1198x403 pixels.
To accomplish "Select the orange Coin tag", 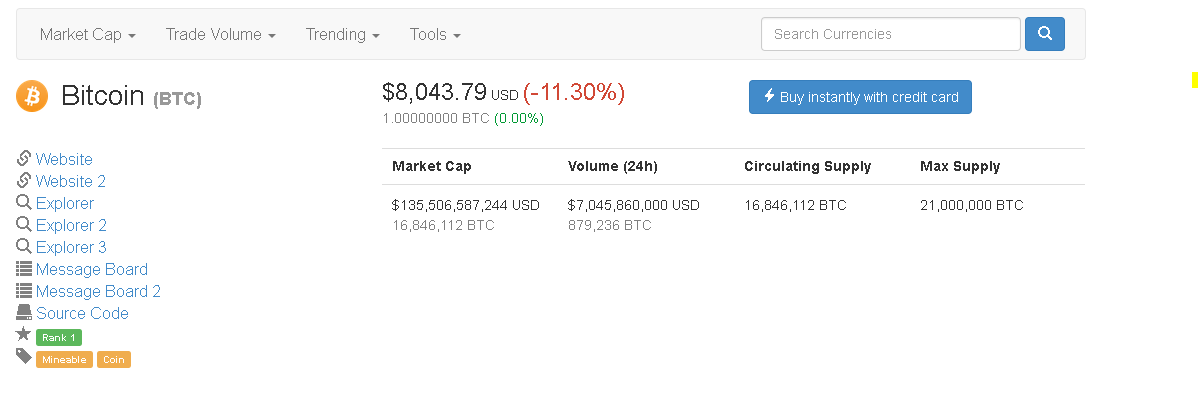I will pyautogui.click(x=114, y=359).
